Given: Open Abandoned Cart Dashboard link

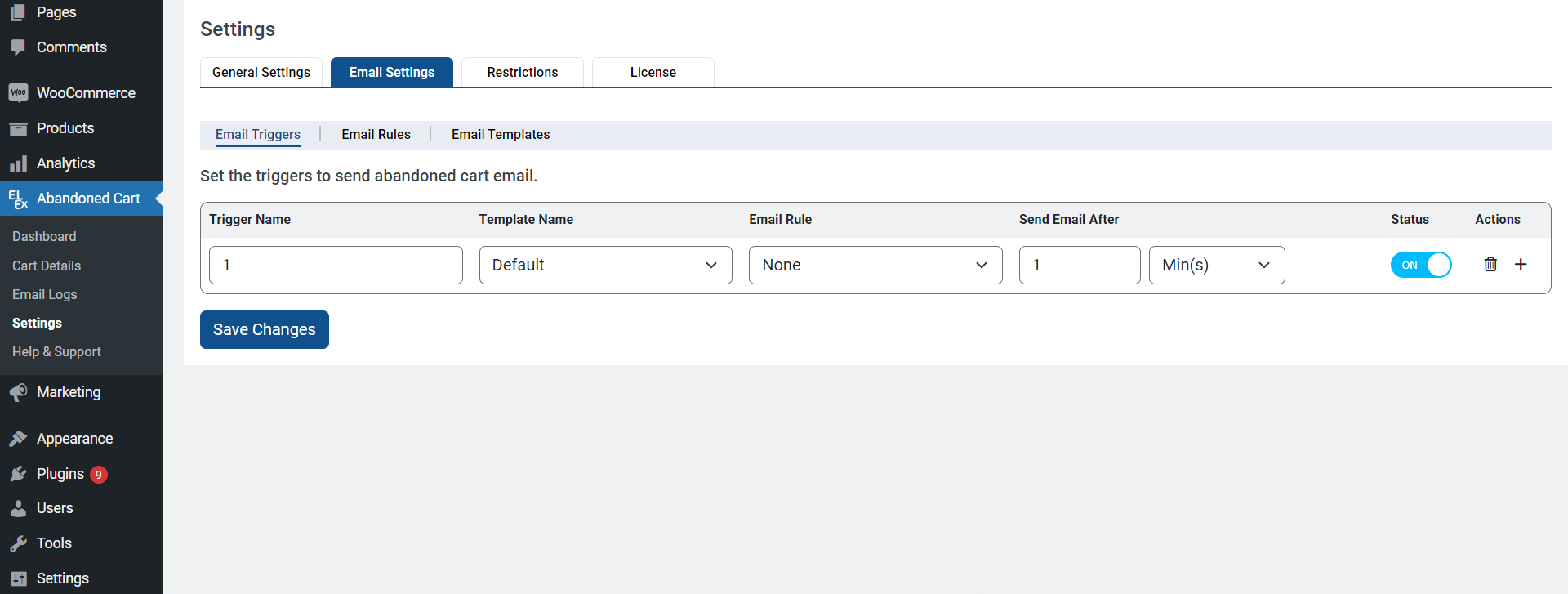Looking at the screenshot, I should (x=44, y=236).
